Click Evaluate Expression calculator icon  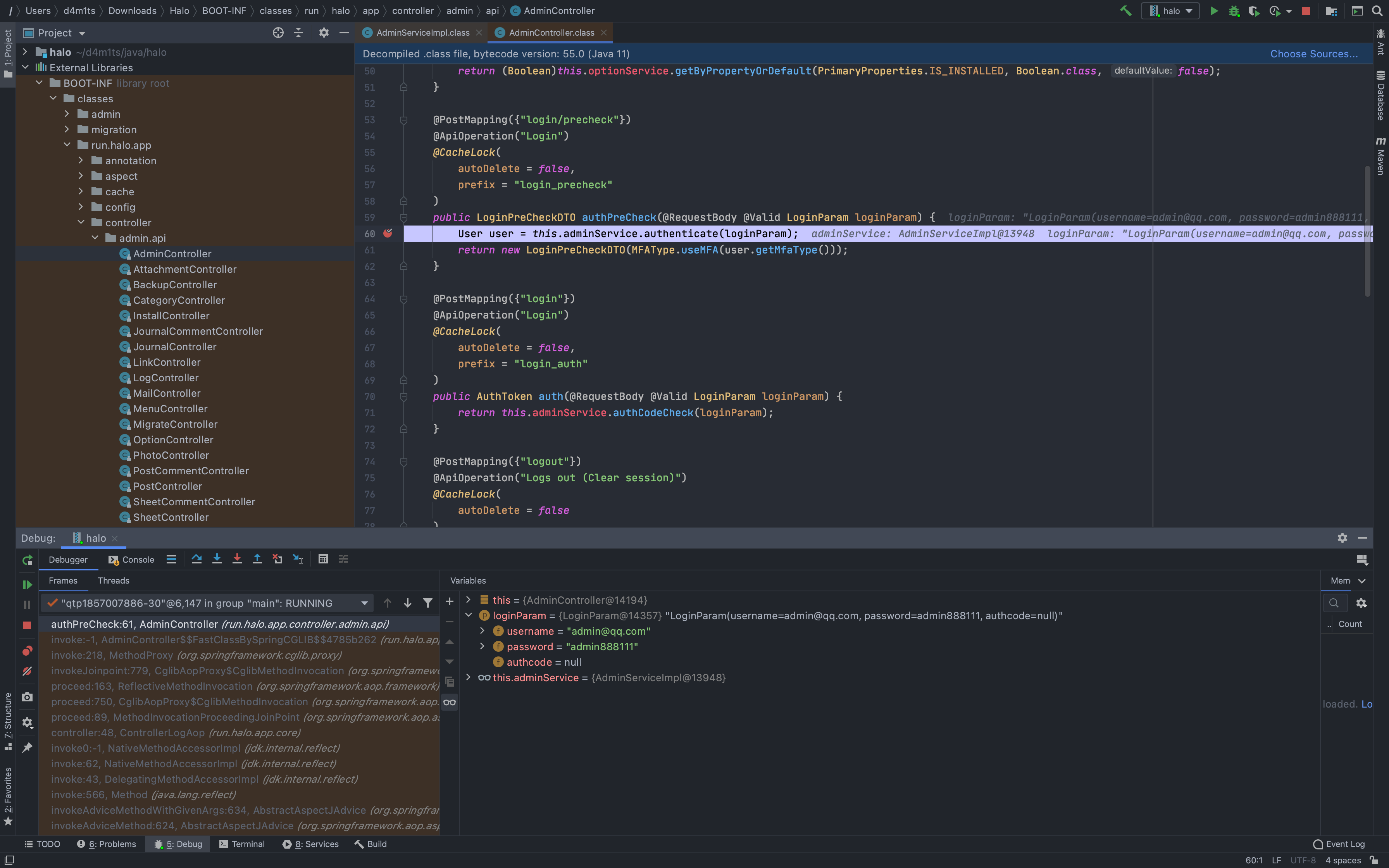(x=323, y=559)
